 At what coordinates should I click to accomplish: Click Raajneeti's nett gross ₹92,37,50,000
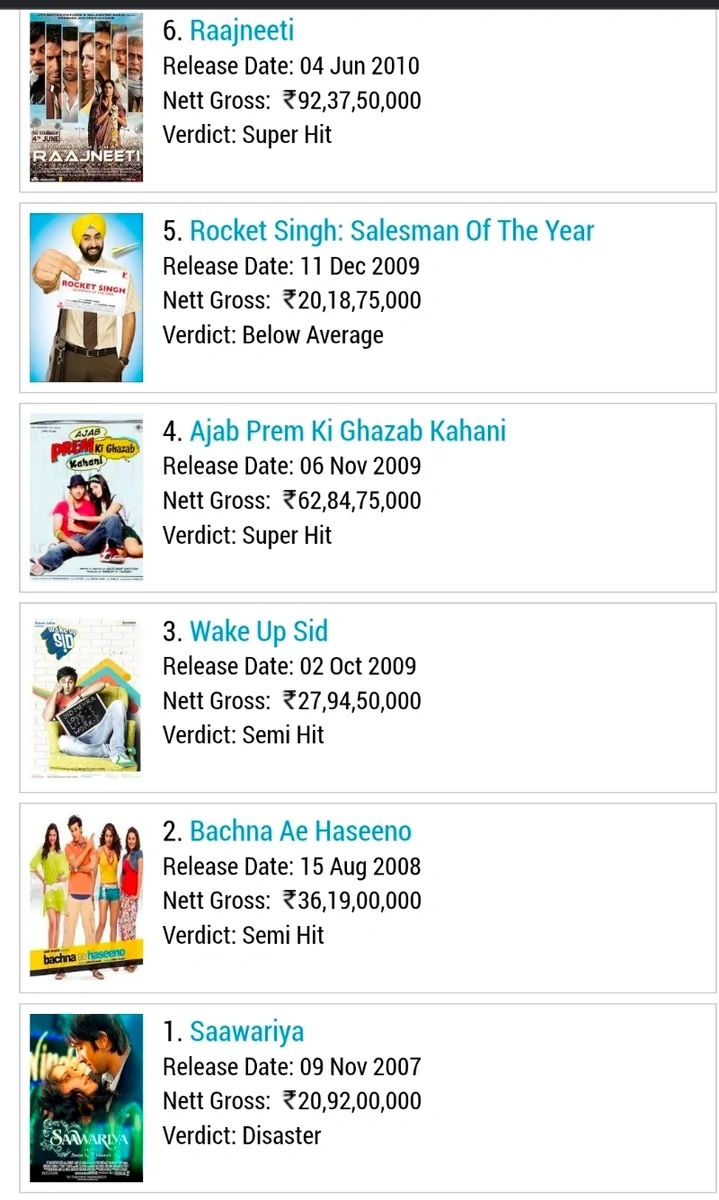point(352,100)
